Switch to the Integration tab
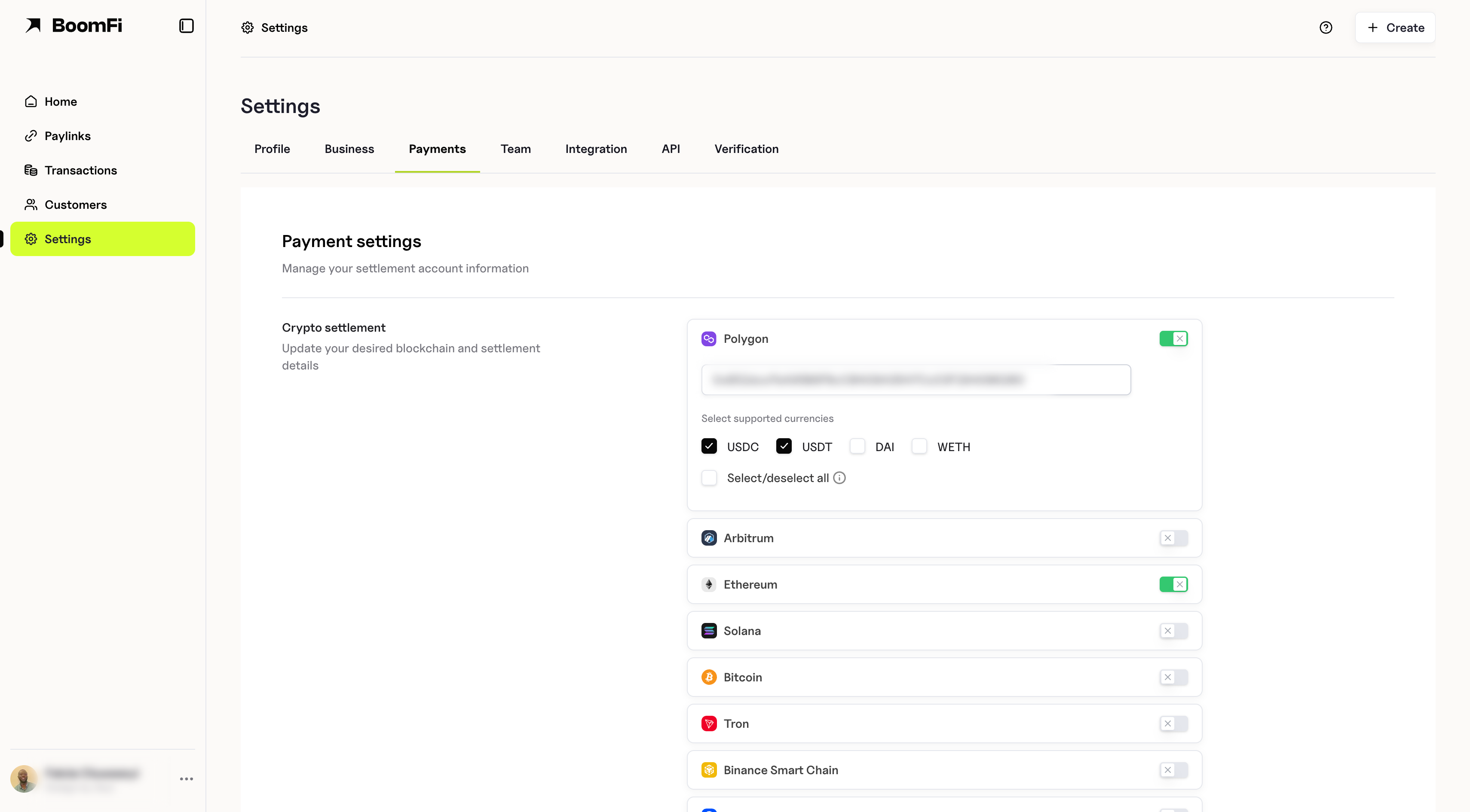This screenshot has width=1470, height=812. pyautogui.click(x=595, y=149)
